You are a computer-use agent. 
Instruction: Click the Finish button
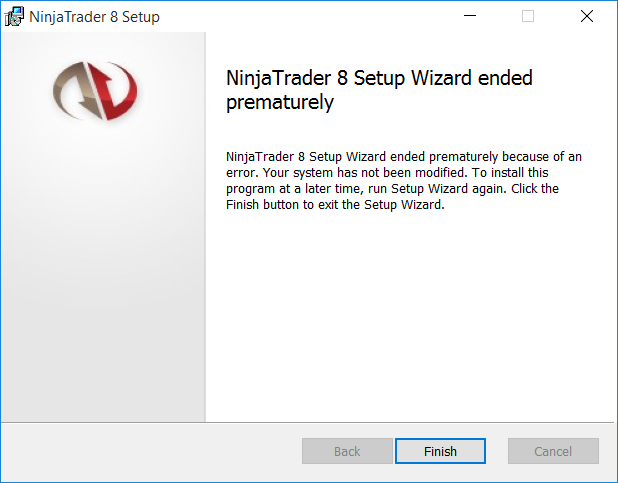(x=440, y=451)
